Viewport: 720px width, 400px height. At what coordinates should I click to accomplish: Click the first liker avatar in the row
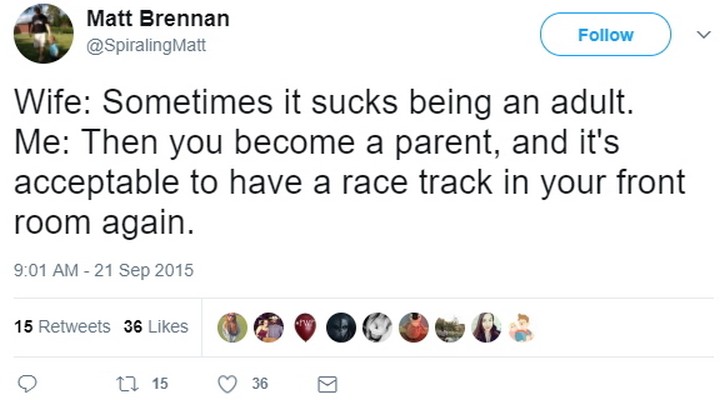tap(232, 327)
